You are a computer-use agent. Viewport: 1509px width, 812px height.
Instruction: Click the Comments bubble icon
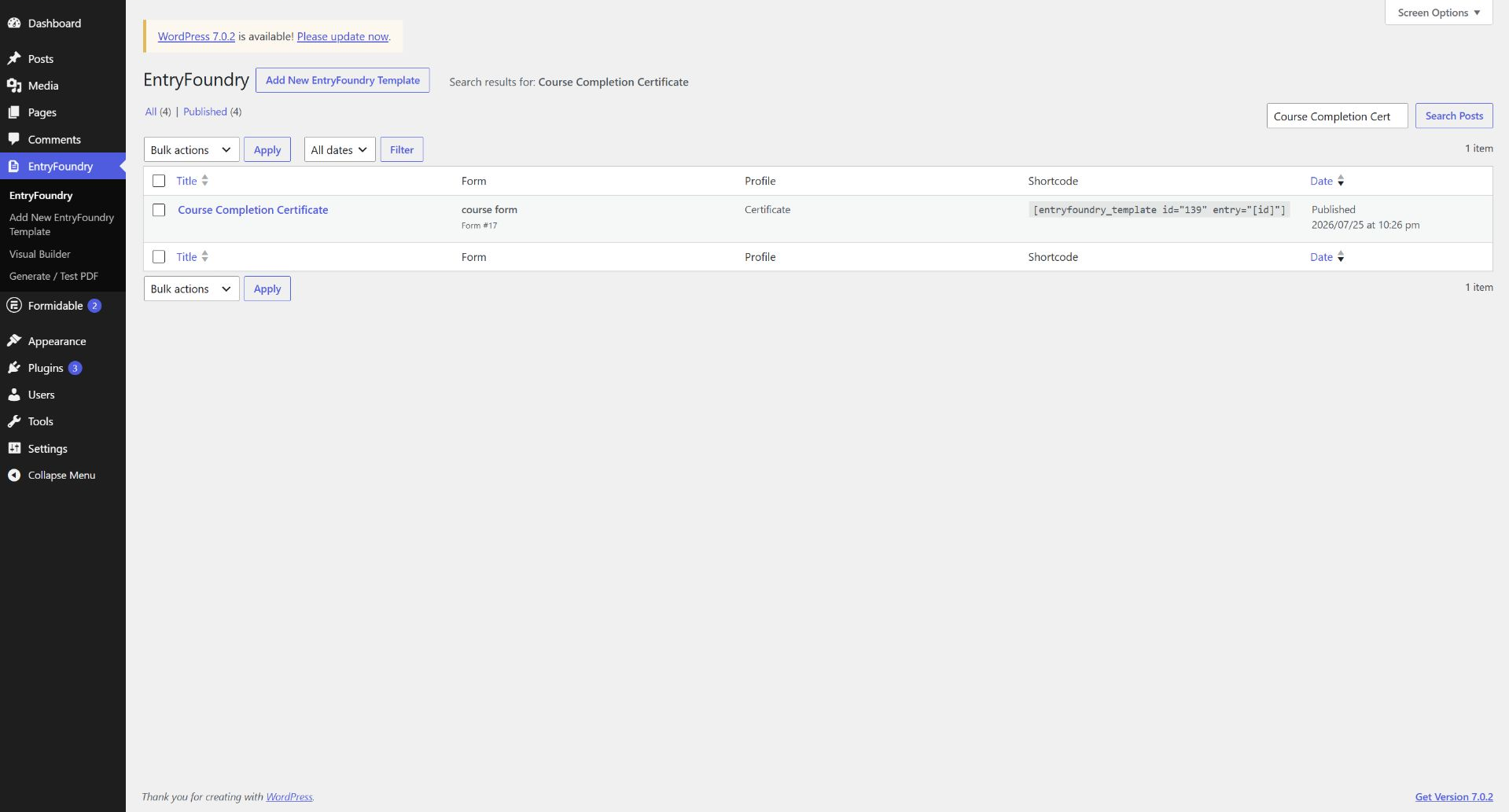point(14,139)
